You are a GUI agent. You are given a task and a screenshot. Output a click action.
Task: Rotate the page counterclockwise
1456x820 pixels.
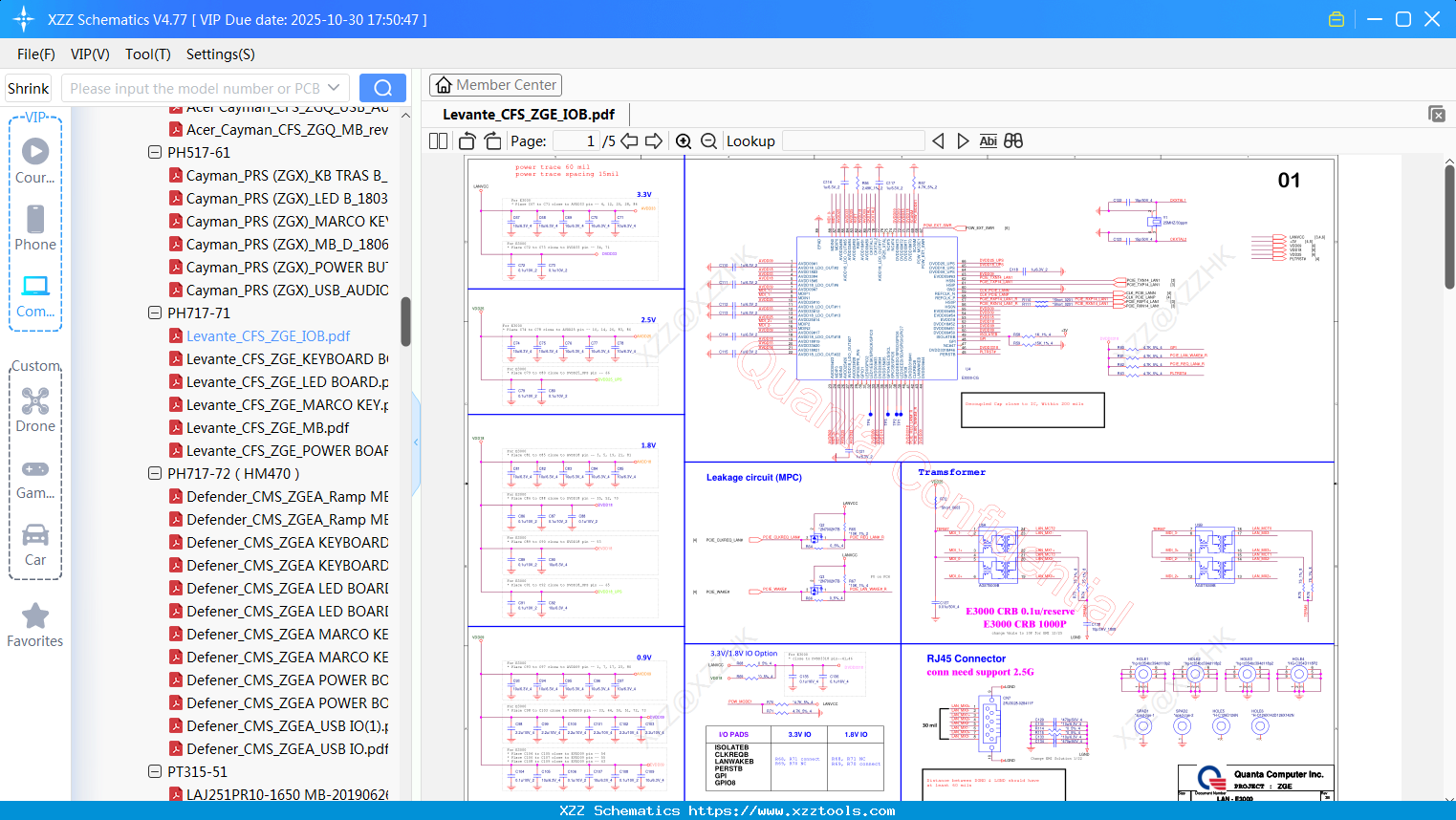(x=467, y=141)
